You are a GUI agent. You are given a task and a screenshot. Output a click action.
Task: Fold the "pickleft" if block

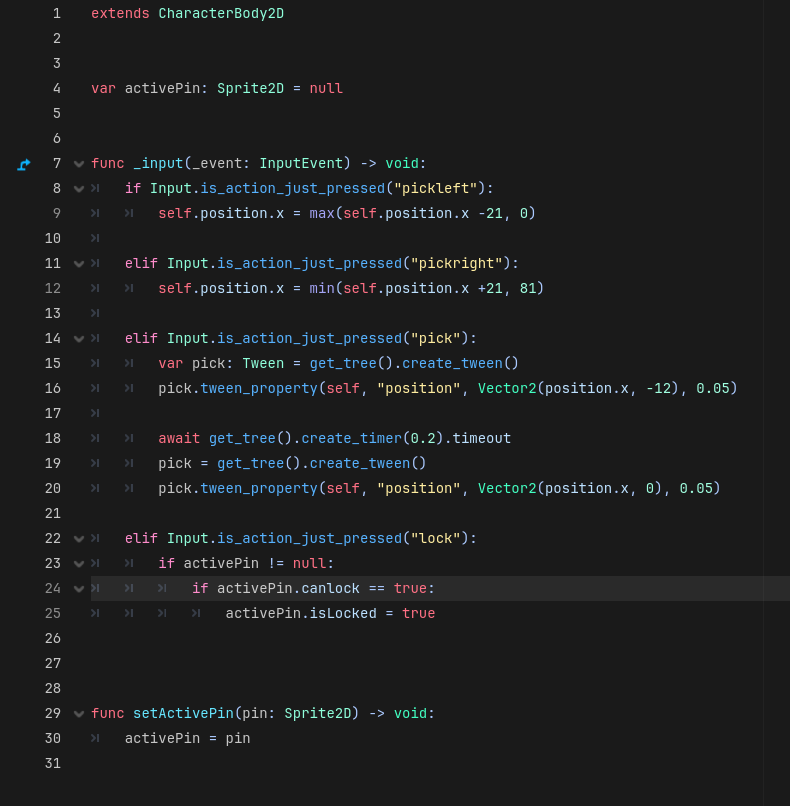tap(79, 189)
